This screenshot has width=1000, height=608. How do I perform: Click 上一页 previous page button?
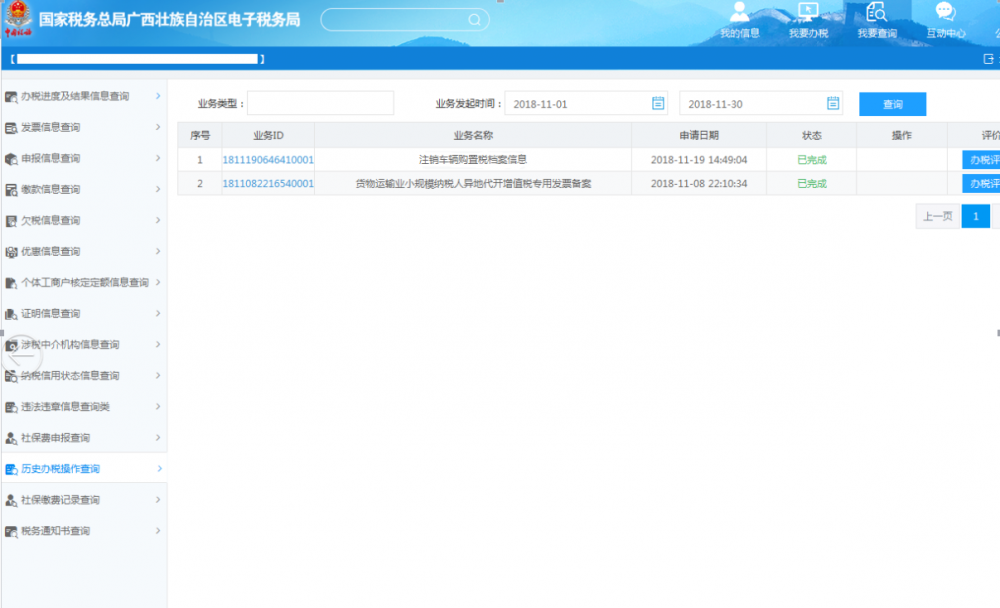pyautogui.click(x=937, y=216)
